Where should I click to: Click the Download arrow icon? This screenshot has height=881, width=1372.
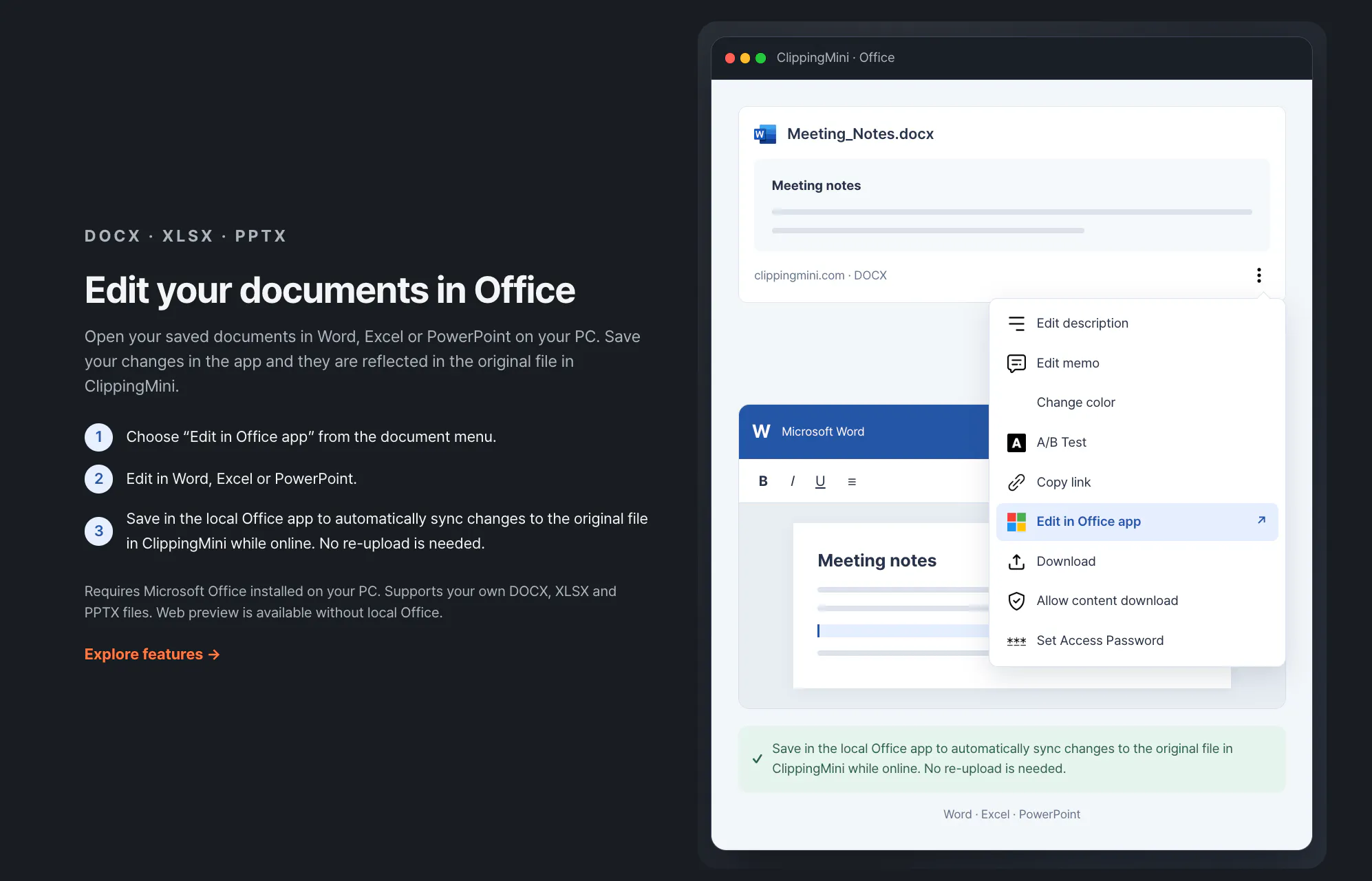[x=1016, y=562]
